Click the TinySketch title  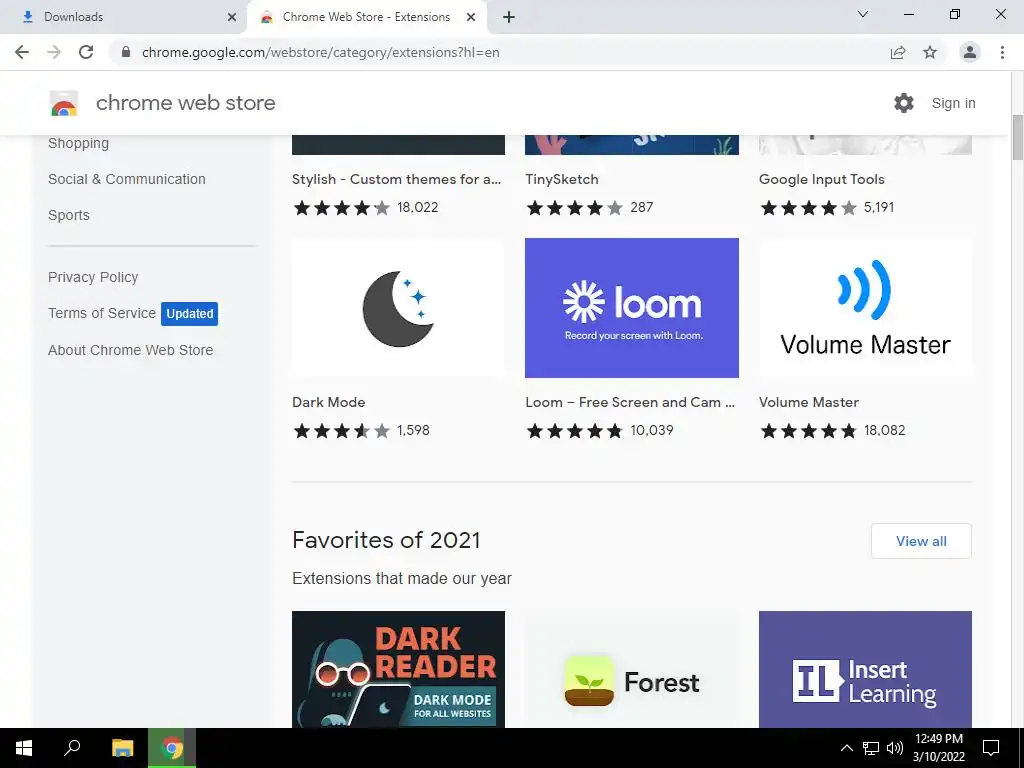(562, 179)
